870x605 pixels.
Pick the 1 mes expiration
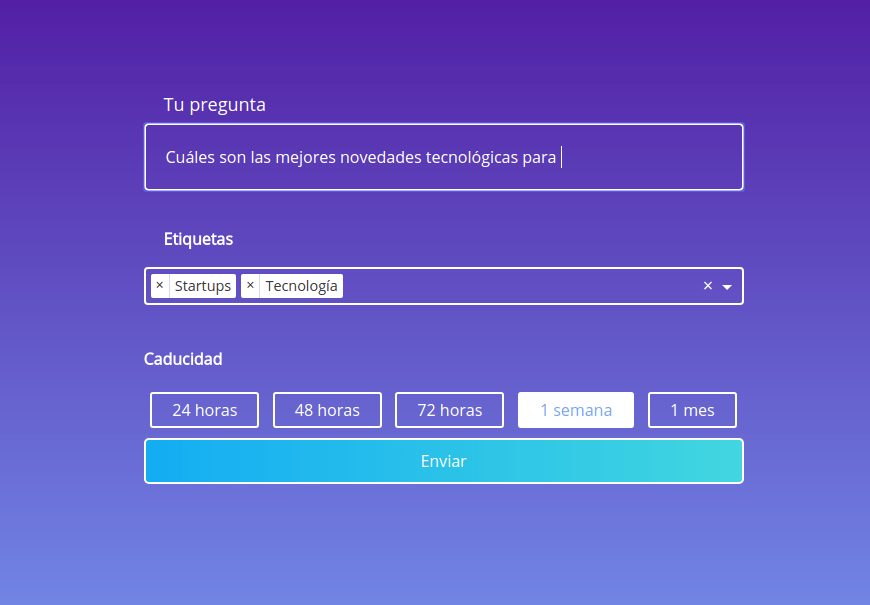click(x=692, y=410)
